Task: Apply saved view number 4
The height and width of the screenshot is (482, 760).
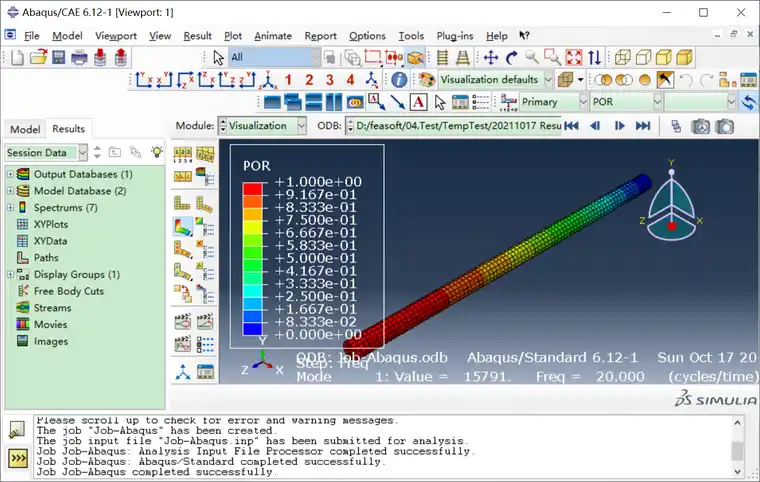Action: tap(350, 80)
